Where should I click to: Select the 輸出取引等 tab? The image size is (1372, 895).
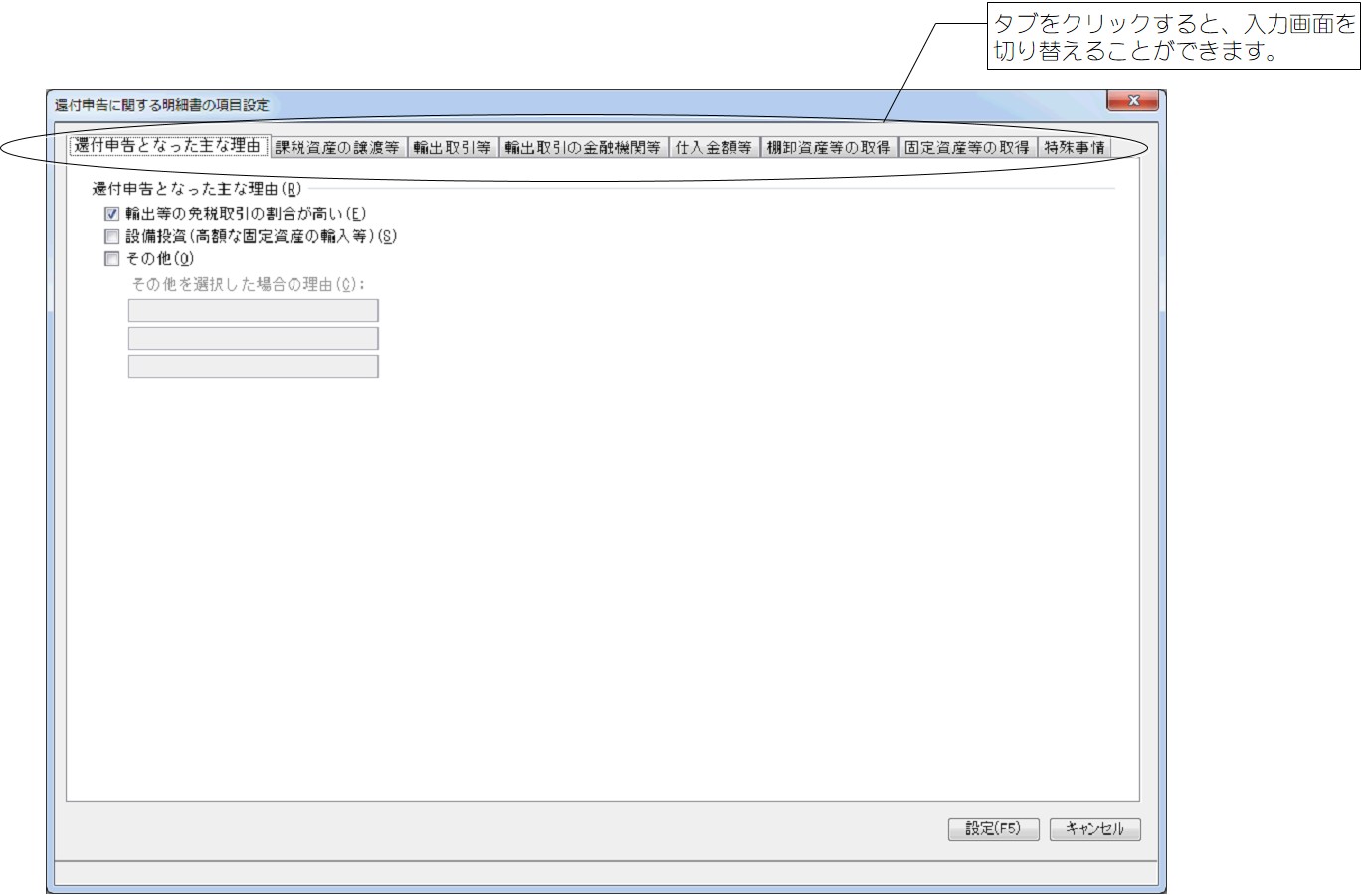pos(453,147)
